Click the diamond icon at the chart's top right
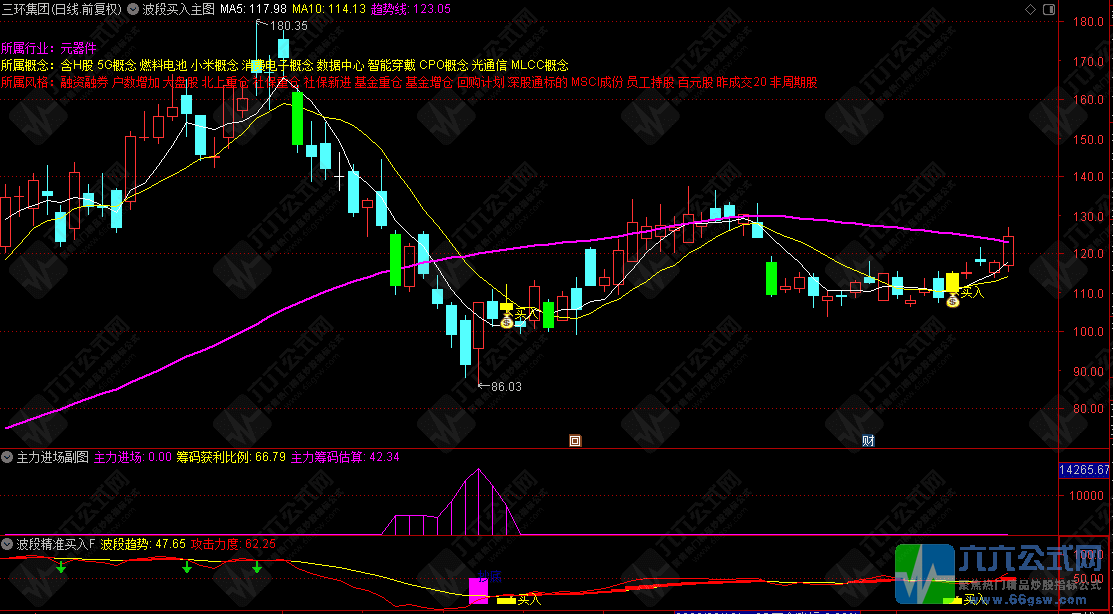 [1030, 9]
